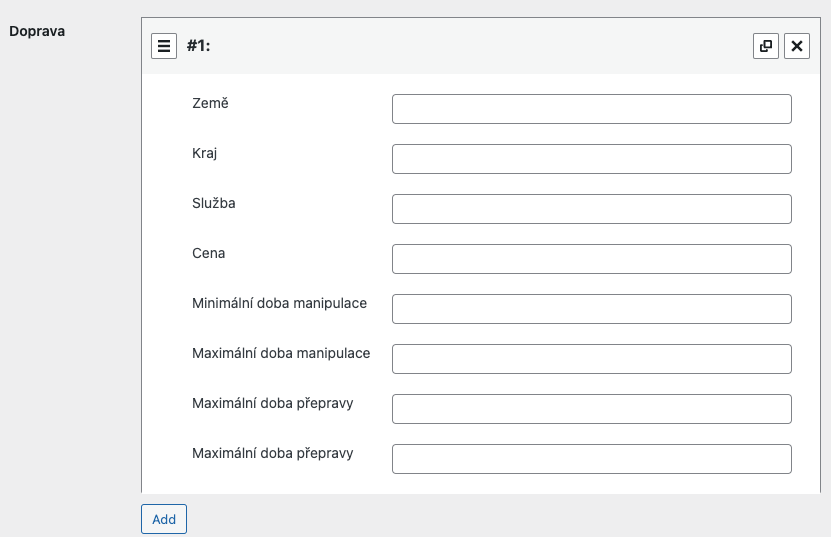Click the Doprava section heading
831x537 pixels.
point(37,31)
